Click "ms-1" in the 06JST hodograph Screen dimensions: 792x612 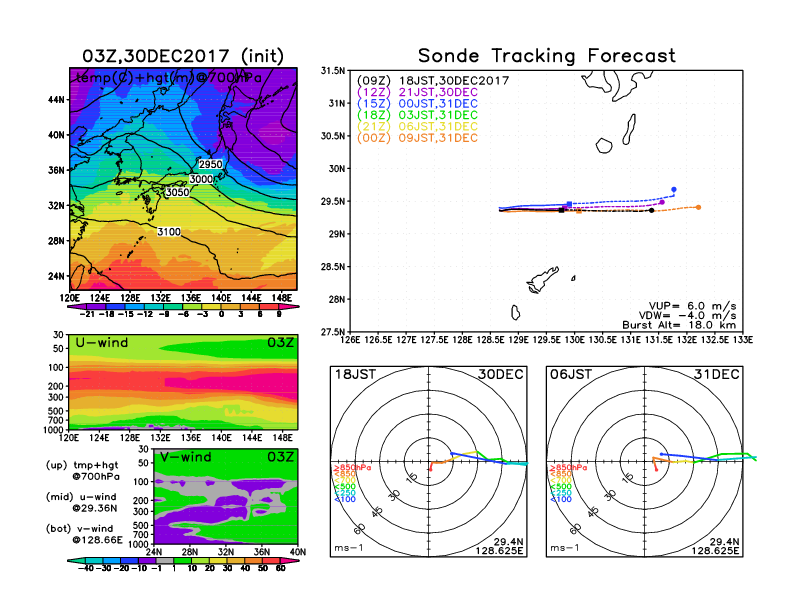coord(565,548)
